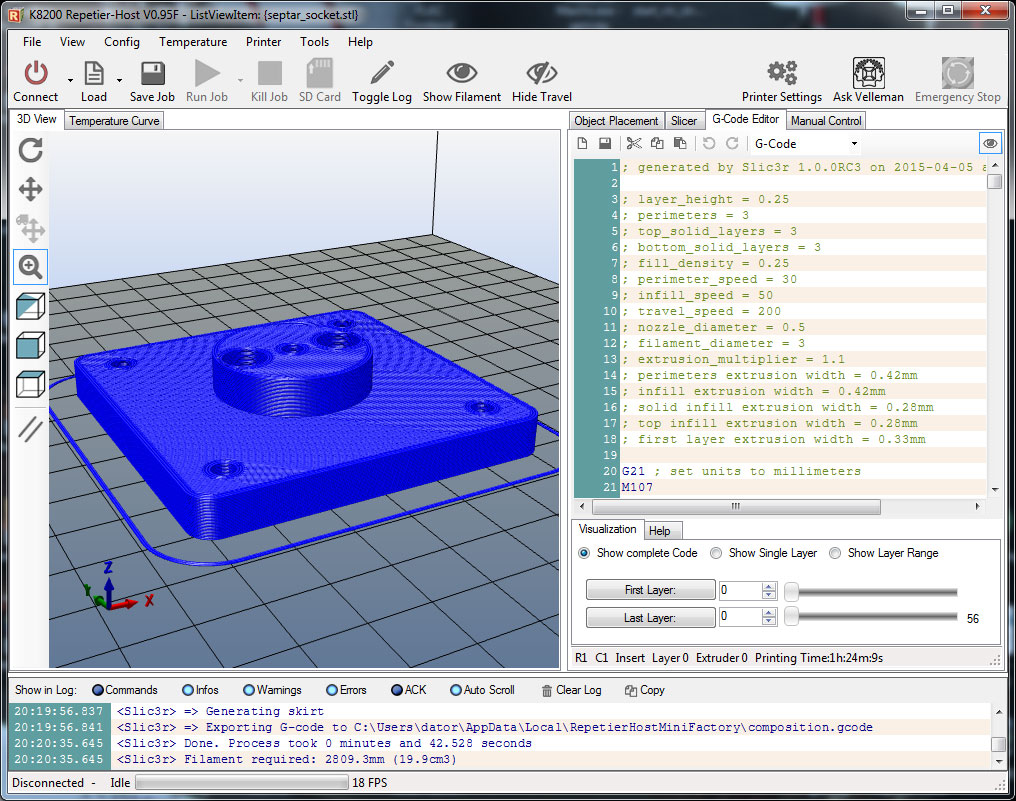
Task: Toggle parallel projection diagonal lines icon
Action: 30,429
